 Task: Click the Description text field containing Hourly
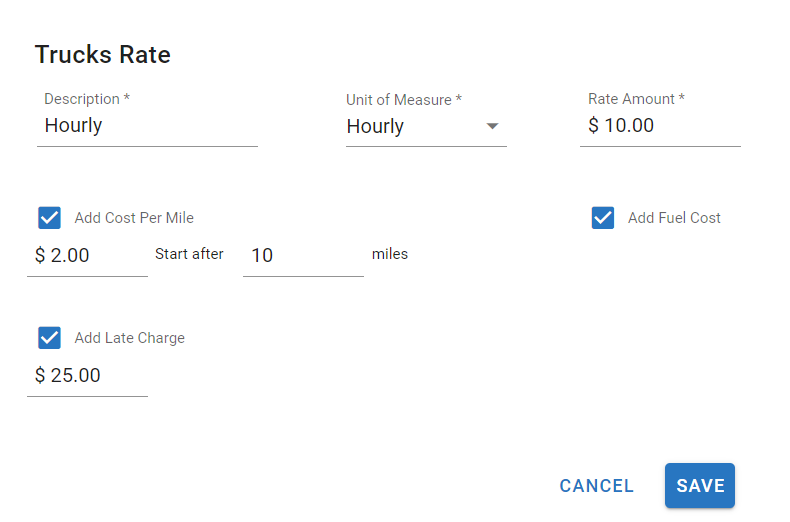(x=147, y=126)
